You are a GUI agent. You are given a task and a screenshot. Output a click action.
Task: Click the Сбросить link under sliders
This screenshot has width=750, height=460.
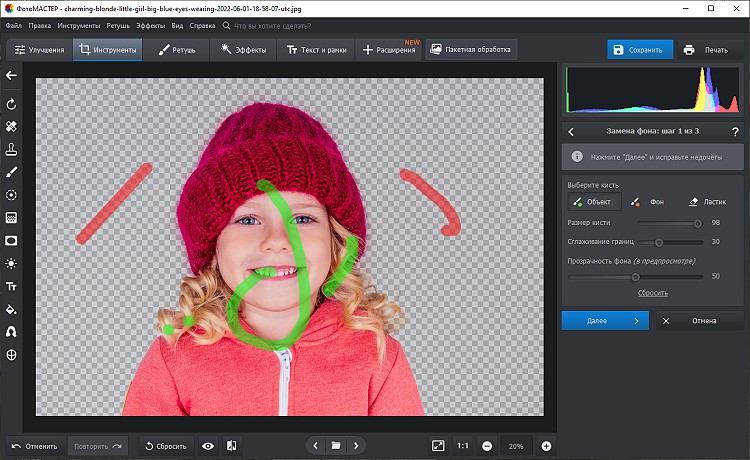(652, 293)
